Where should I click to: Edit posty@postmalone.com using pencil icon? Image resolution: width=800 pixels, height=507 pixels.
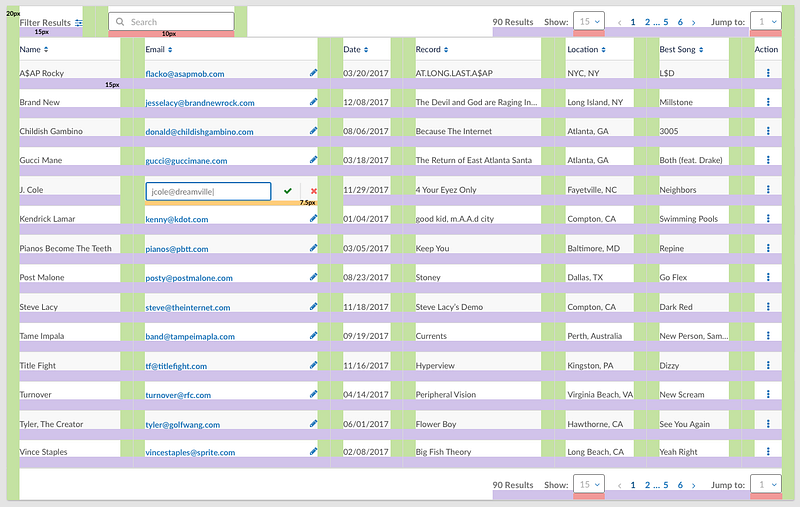point(313,277)
